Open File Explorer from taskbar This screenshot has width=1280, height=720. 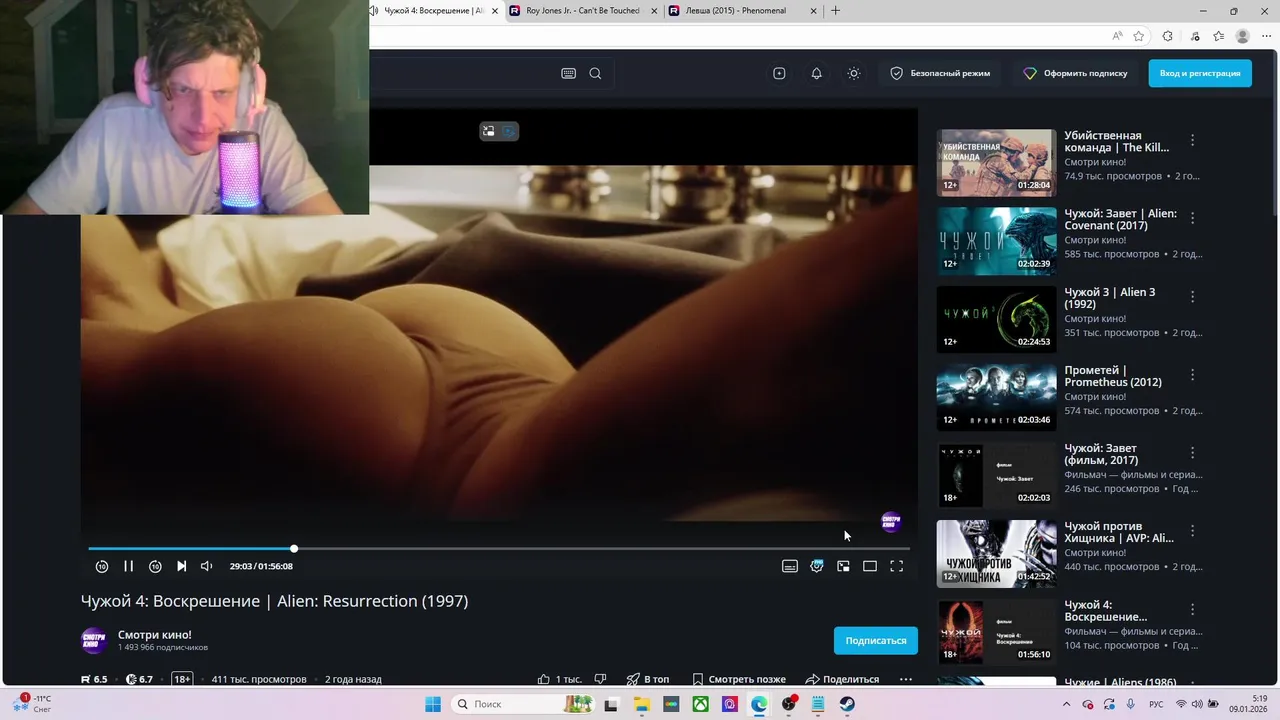641,704
